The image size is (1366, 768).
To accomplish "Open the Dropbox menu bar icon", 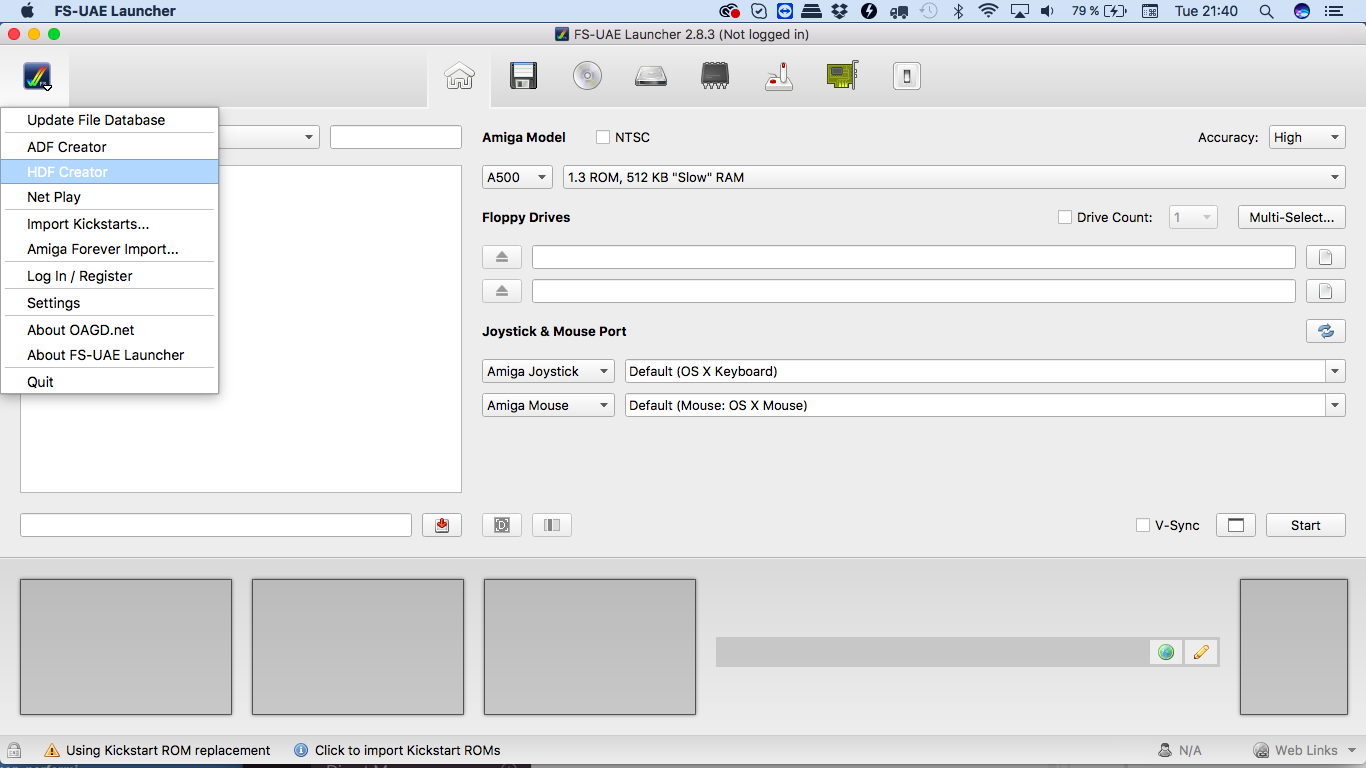I will click(839, 11).
